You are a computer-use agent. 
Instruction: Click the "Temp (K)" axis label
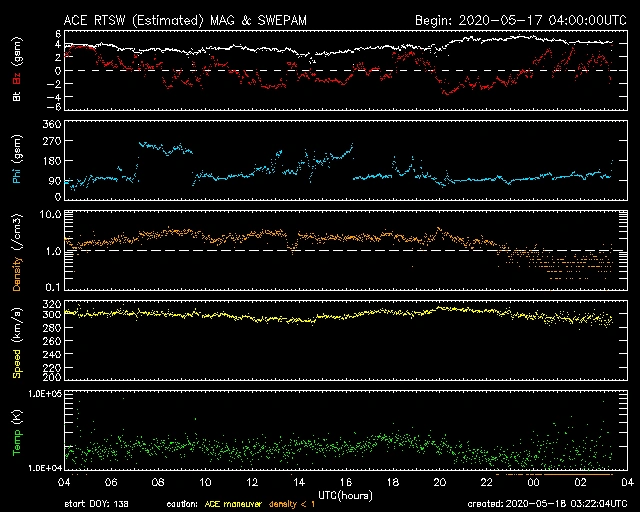pyautogui.click(x=17, y=432)
